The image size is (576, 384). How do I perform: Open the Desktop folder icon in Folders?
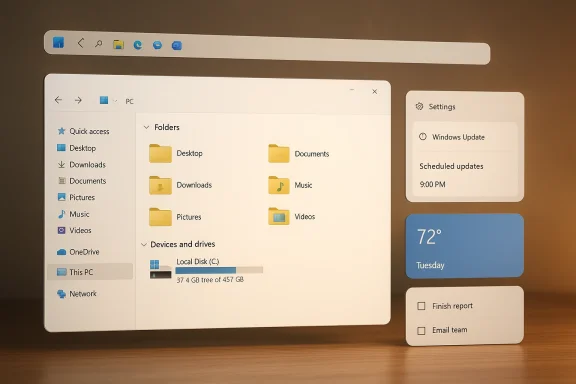160,153
